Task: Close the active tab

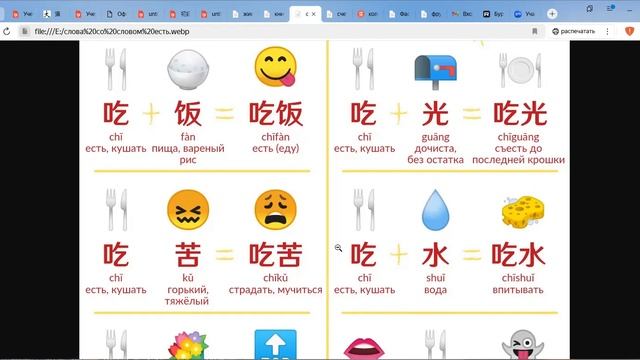Action: [x=313, y=14]
